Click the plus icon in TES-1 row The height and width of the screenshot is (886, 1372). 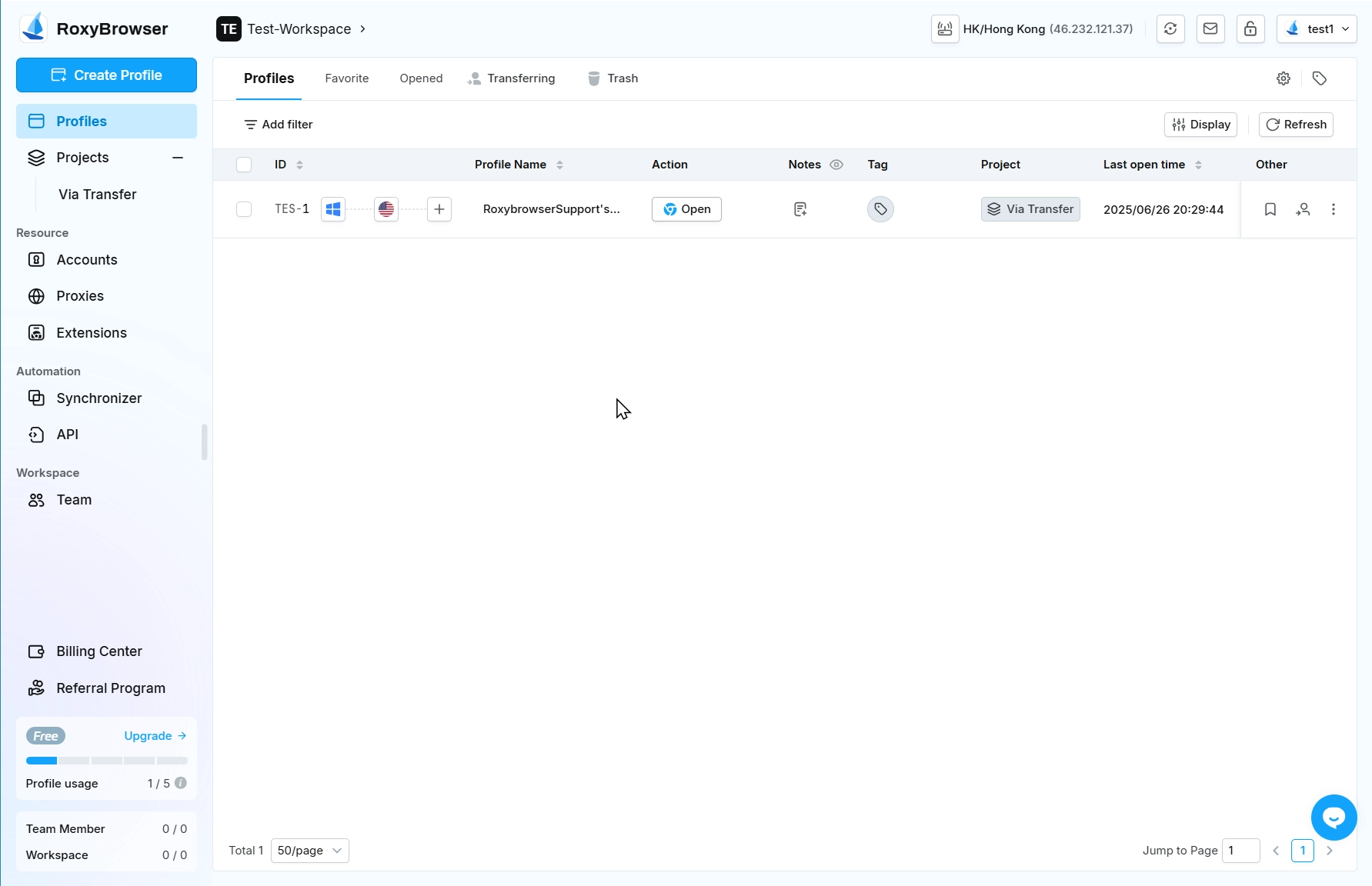point(439,209)
